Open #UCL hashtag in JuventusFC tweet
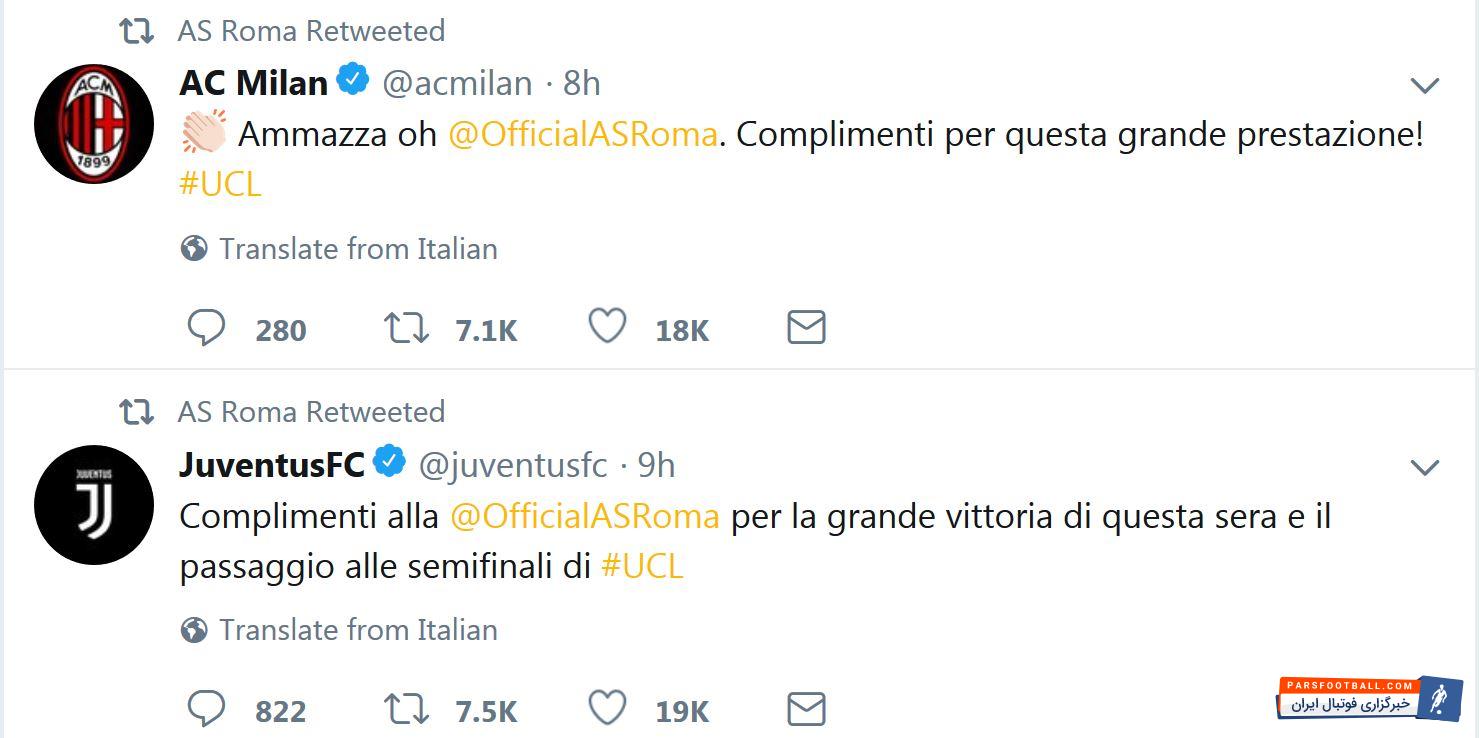 pyautogui.click(x=643, y=566)
